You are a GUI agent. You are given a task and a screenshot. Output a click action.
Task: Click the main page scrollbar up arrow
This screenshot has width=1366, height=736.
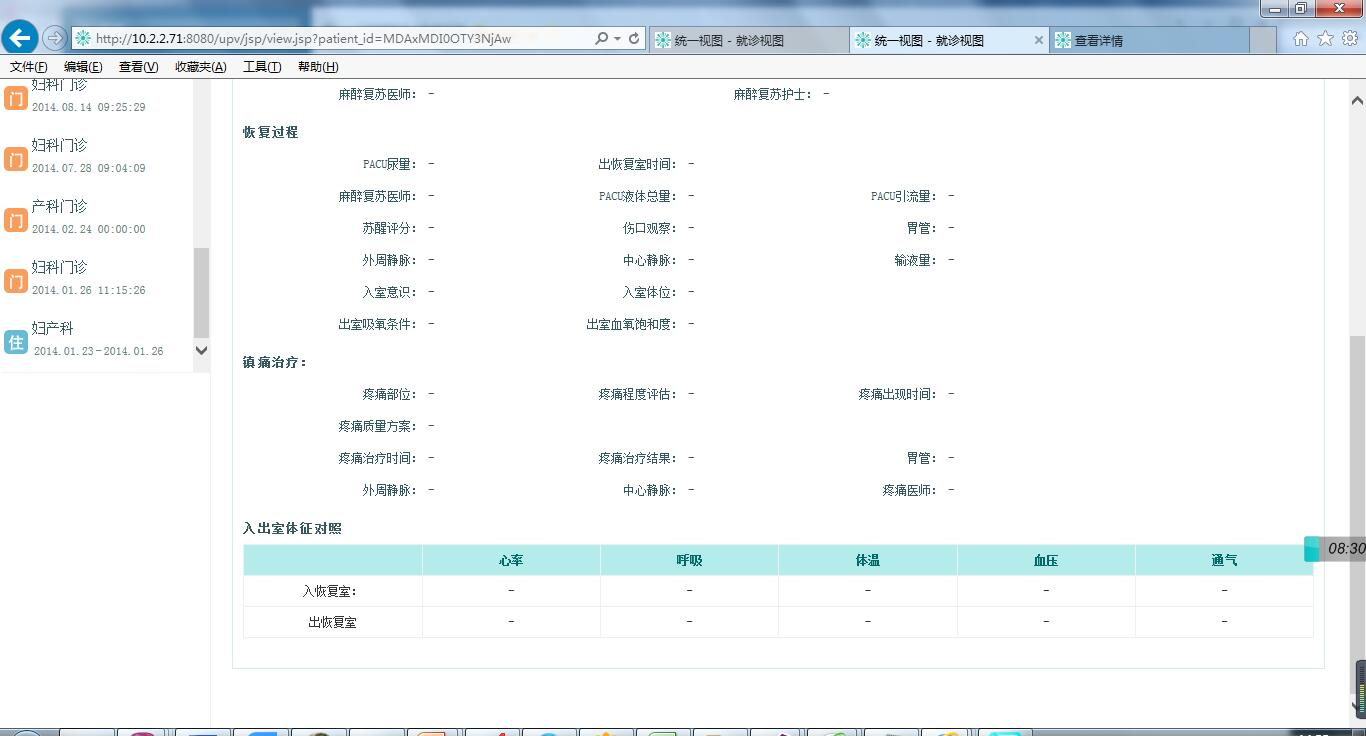(1357, 100)
